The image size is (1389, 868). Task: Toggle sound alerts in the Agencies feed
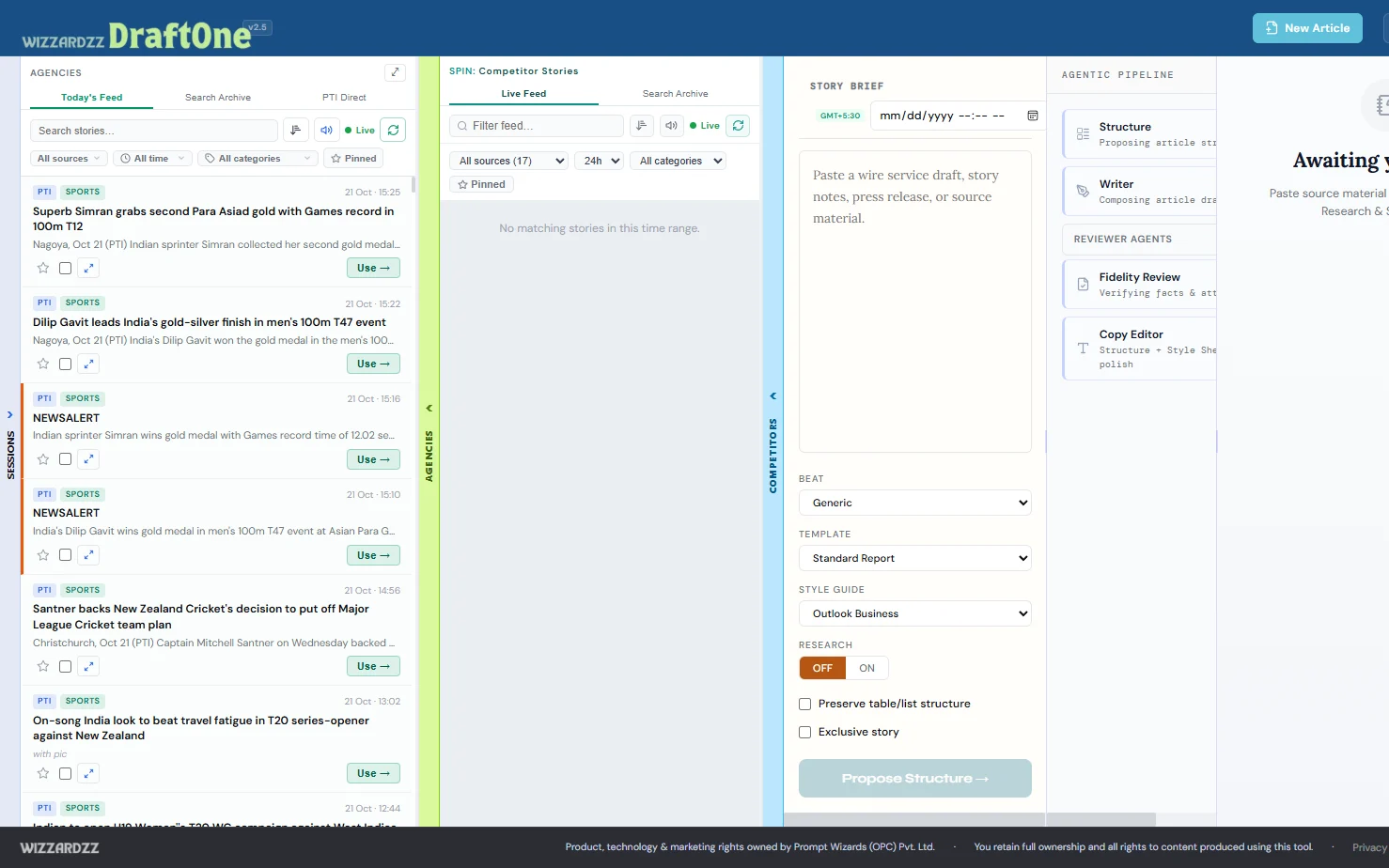click(x=326, y=131)
